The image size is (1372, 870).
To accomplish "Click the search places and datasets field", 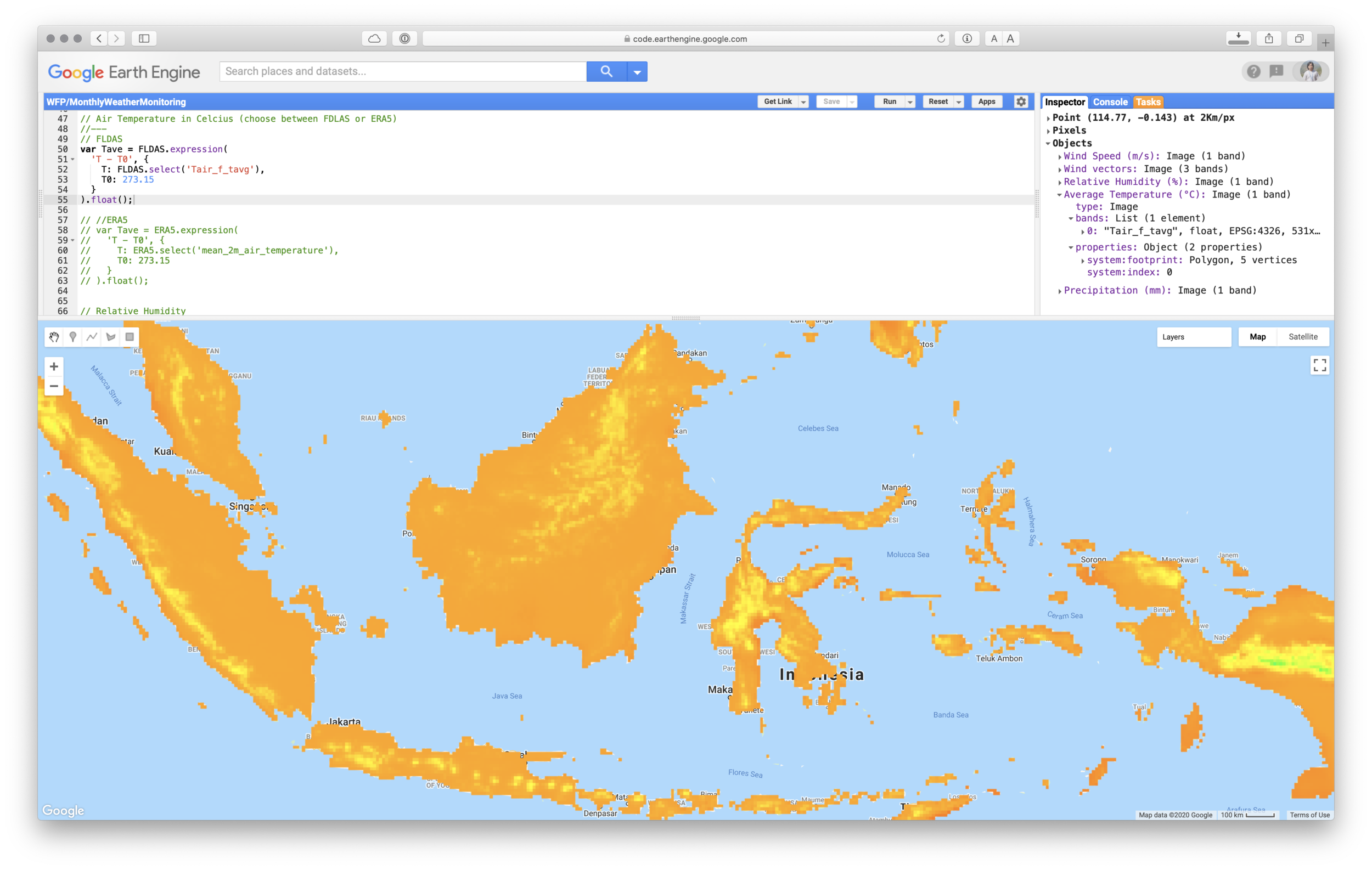I will 402,72.
